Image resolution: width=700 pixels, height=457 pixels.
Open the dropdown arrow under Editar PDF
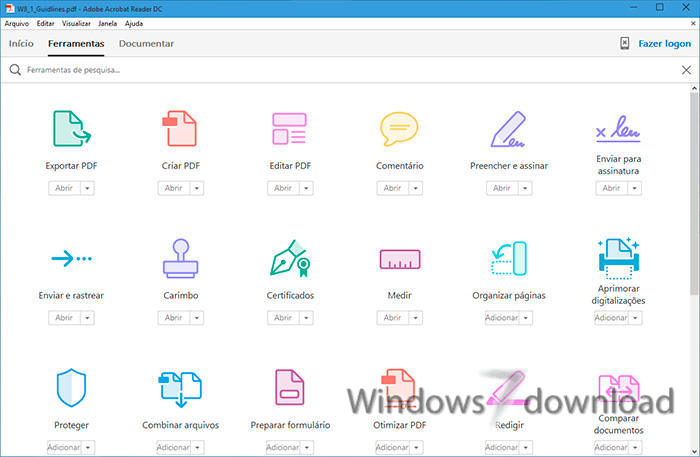pos(306,188)
